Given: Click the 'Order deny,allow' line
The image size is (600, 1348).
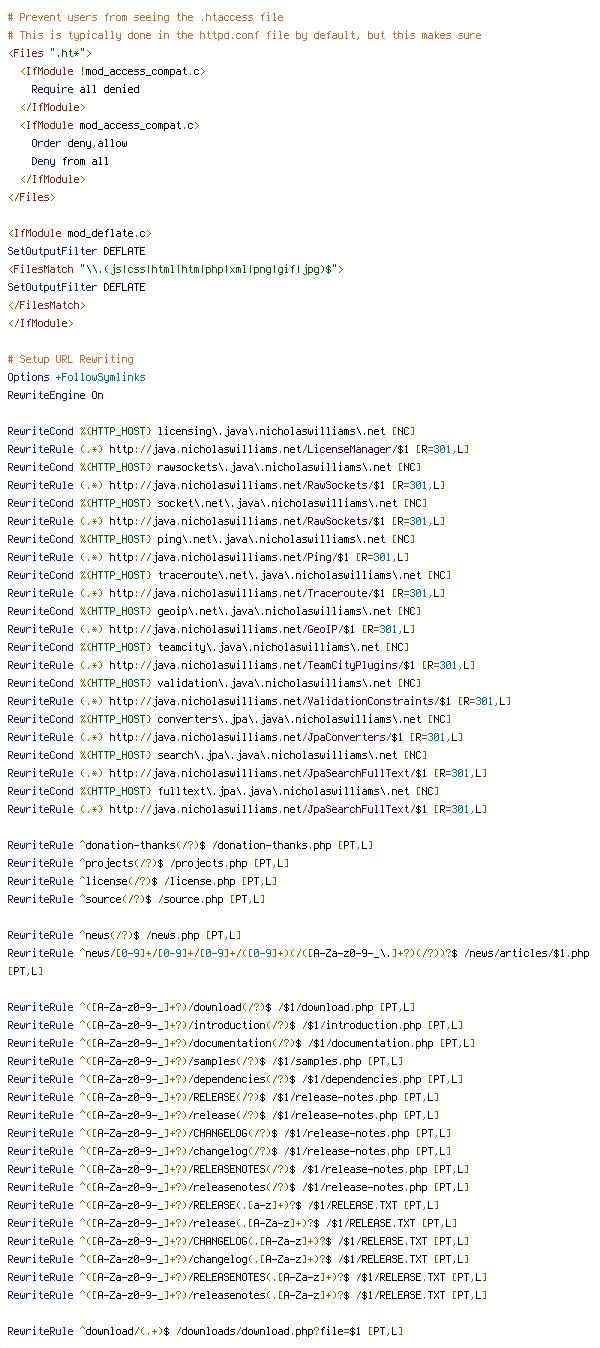Looking at the screenshot, I should [79, 143].
